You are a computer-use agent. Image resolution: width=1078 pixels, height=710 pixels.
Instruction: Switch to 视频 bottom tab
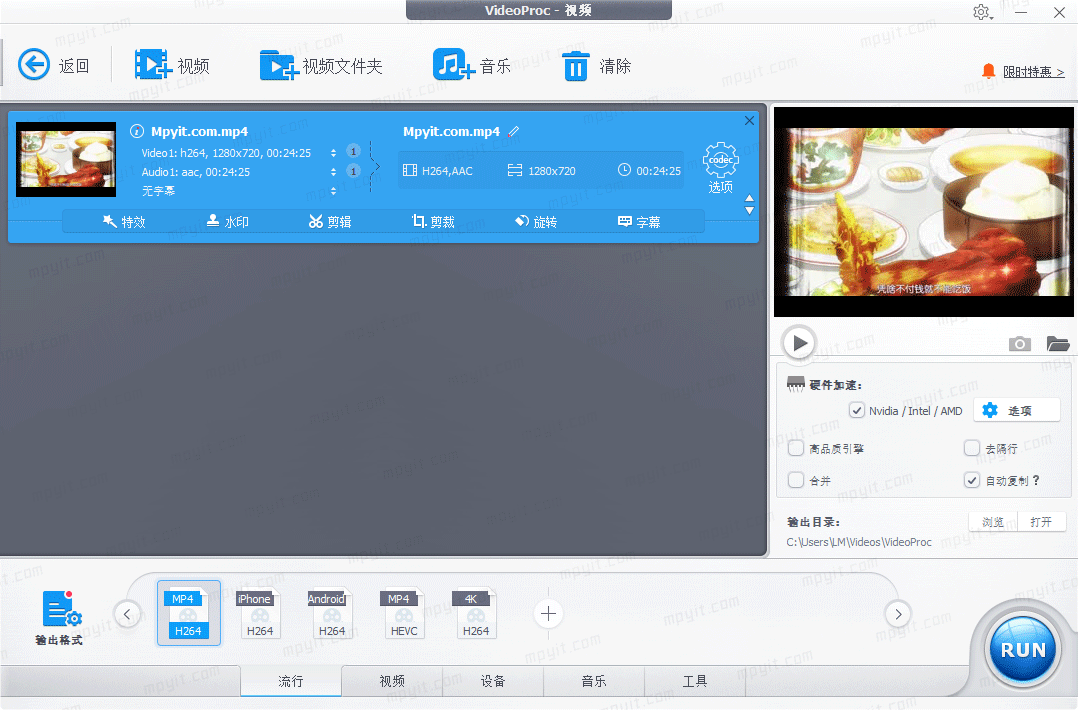pos(392,680)
